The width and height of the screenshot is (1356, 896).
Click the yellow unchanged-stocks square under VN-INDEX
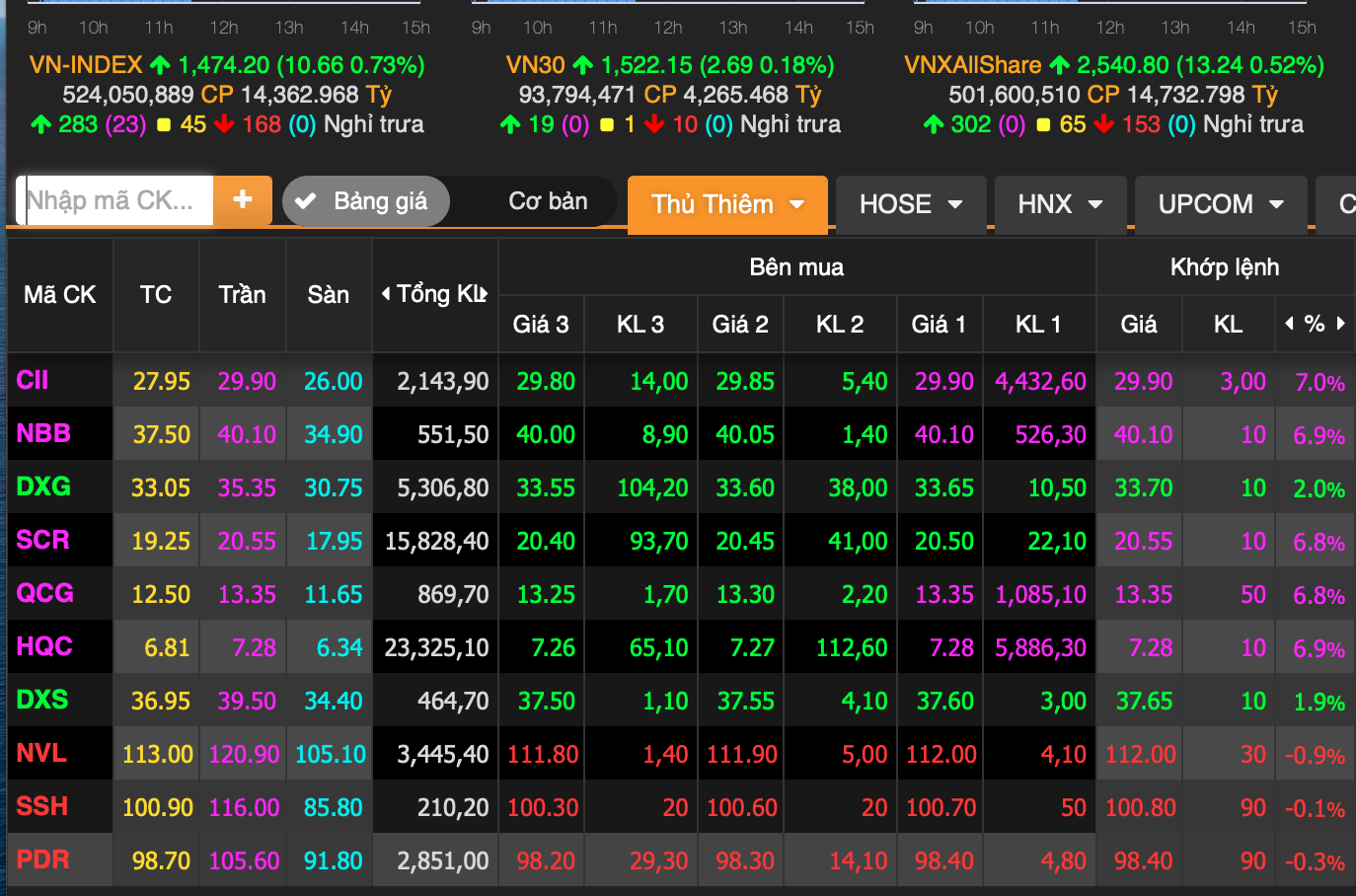[164, 125]
